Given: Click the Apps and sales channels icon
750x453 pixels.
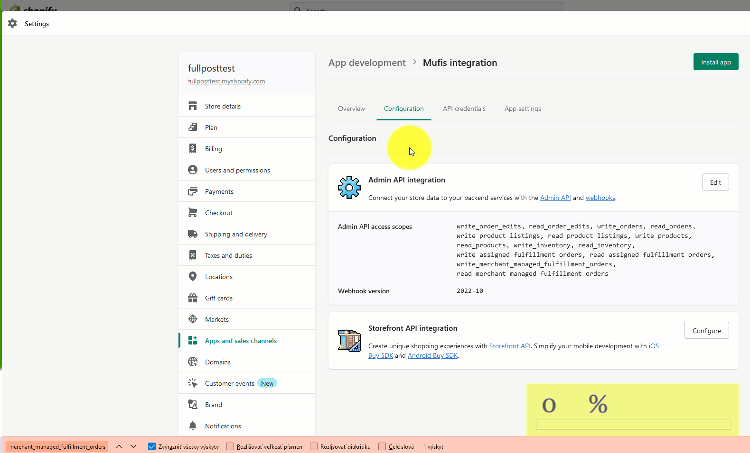Looking at the screenshot, I should pyautogui.click(x=193, y=340).
